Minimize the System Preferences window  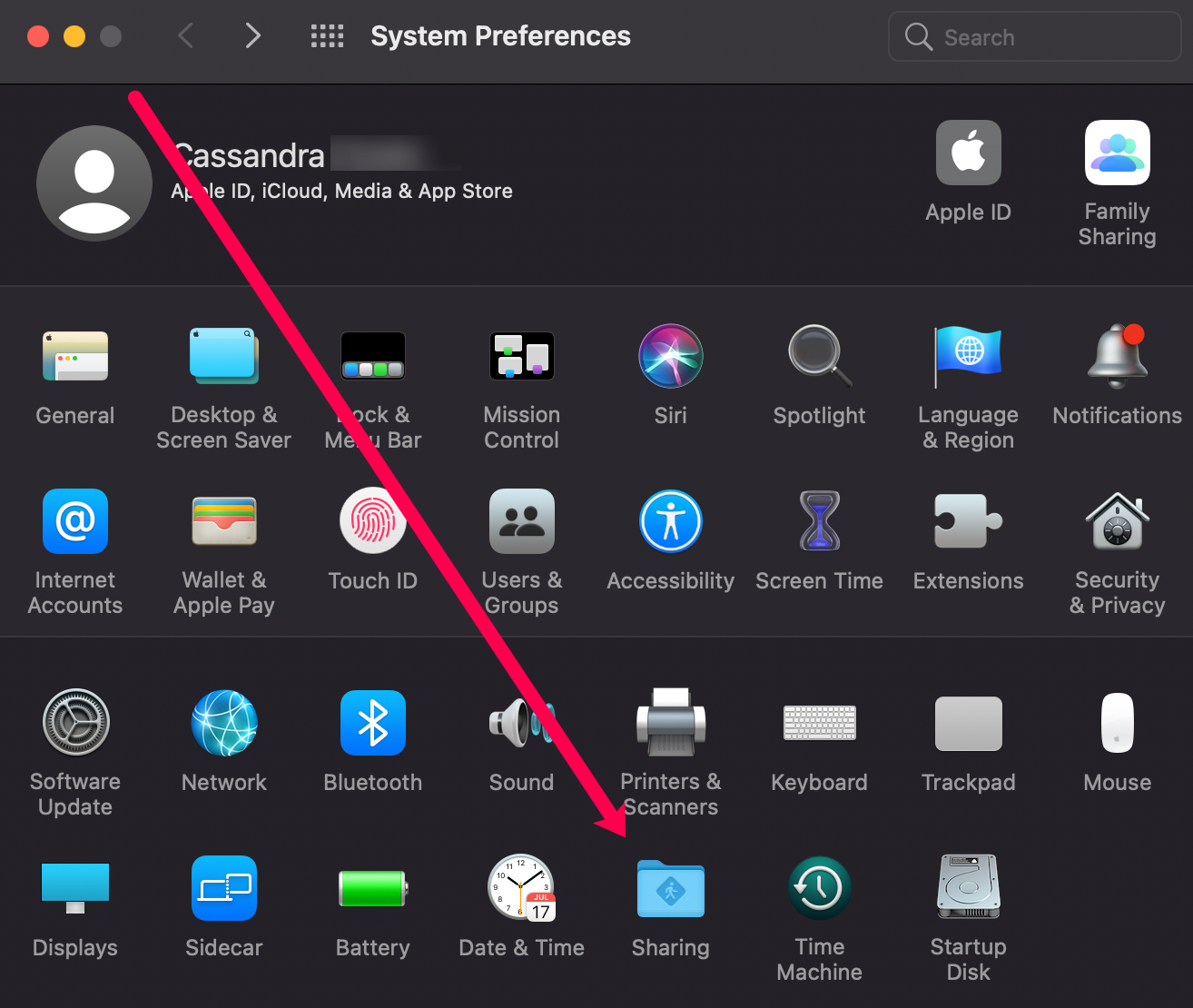point(74,36)
